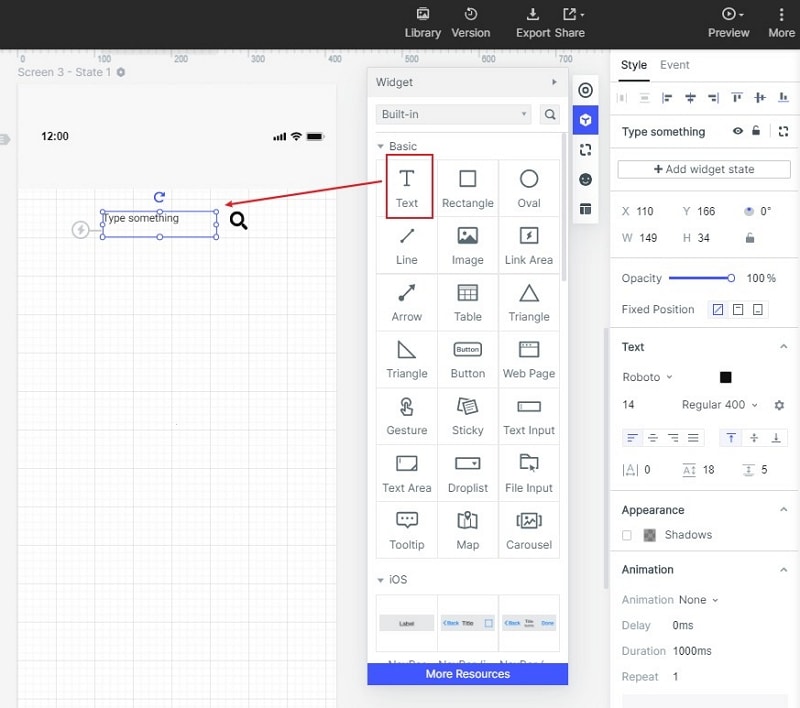Click the Gesture widget
800x708 pixels.
407,416
